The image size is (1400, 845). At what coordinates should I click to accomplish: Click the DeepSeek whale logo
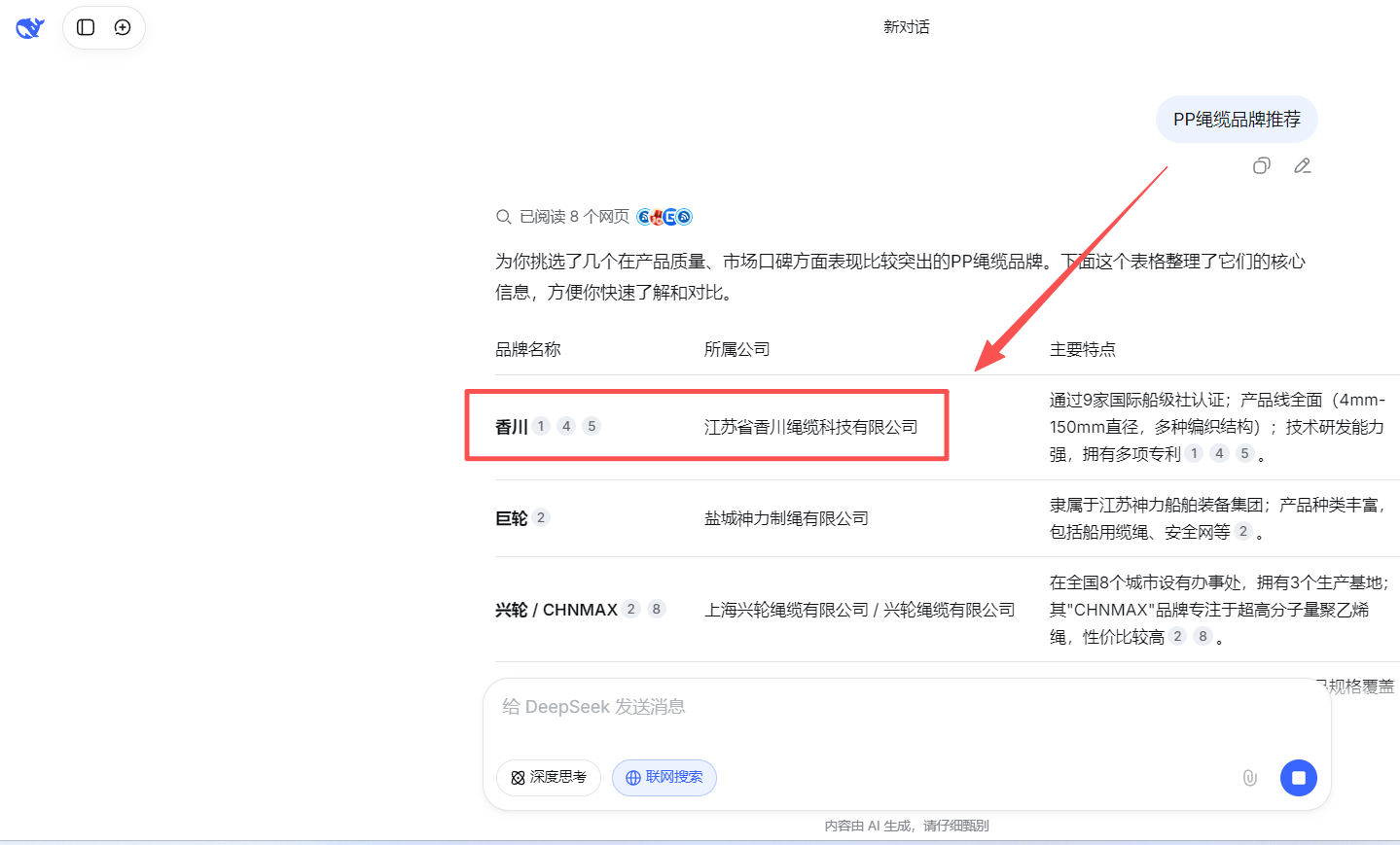tap(30, 27)
